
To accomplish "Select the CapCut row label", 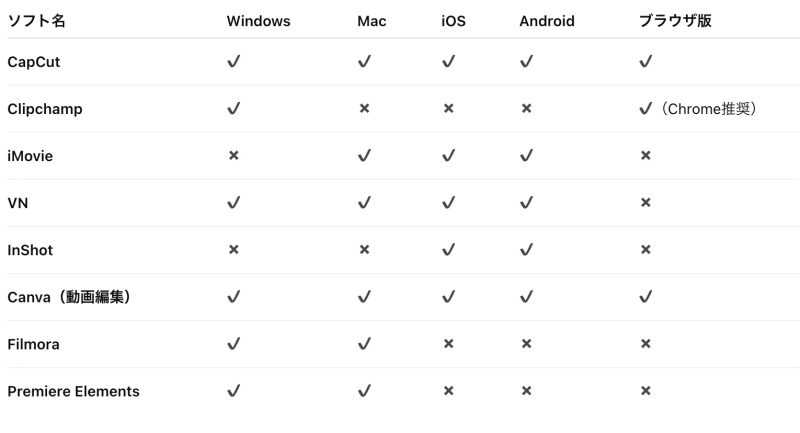I will click(x=34, y=62).
